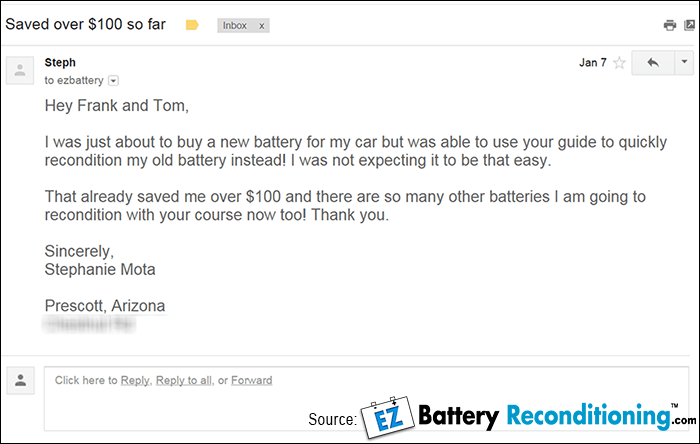The image size is (700, 444).
Task: Click the 'Reply to all' link
Action: click(x=184, y=380)
